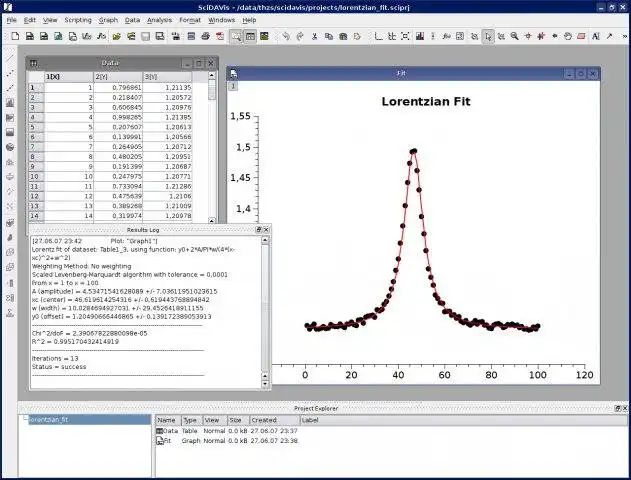Expand the toolbar overflow chevron
The width and height of the screenshot is (631, 480).
625,36
